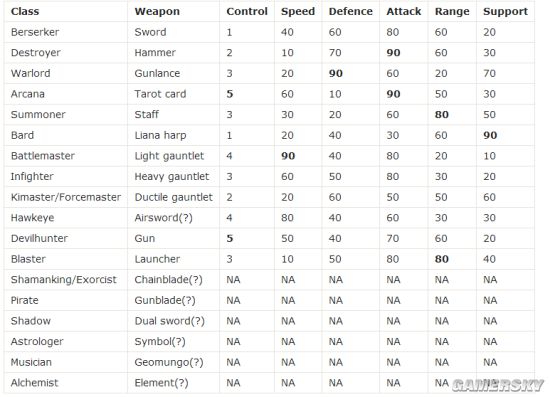Select the Devilhunter Control value 5
The width and height of the screenshot is (550, 397).
(230, 238)
